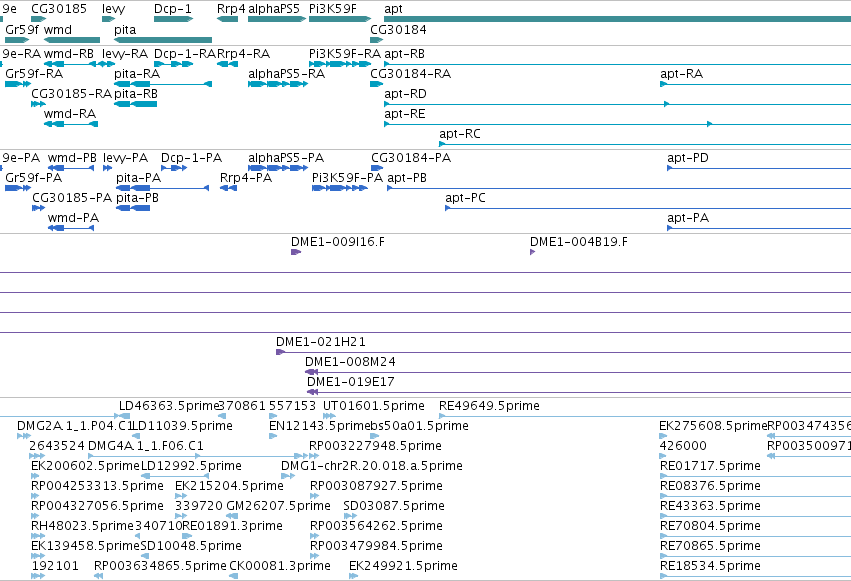
Task: Select transcript wmd-RB
Action: tap(68, 54)
